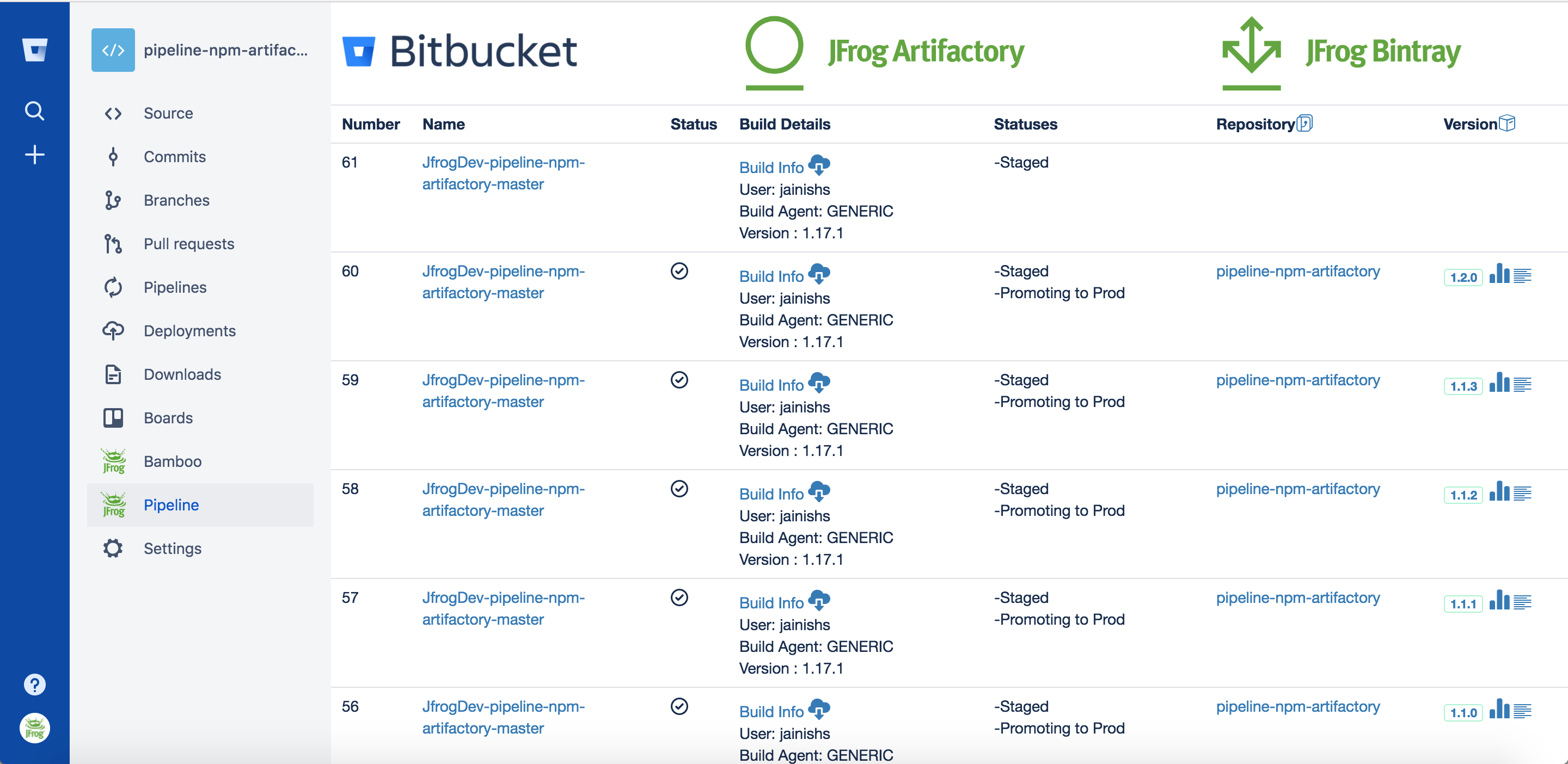
Task: Open the Bamboo JFrog sidebar icon
Action: click(x=113, y=460)
